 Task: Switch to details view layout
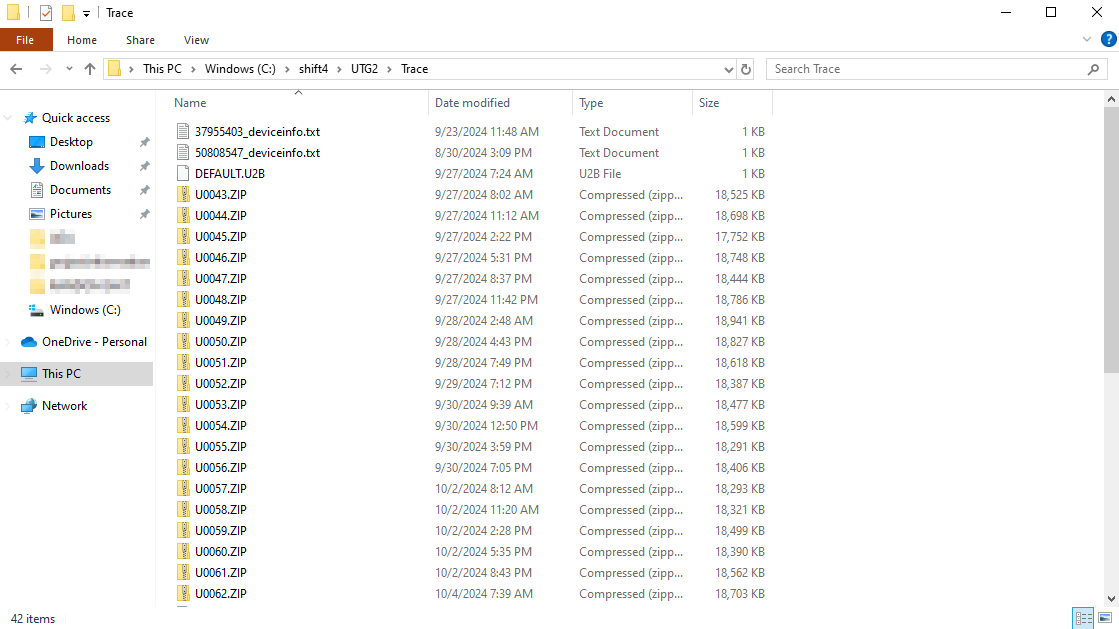pyautogui.click(x=1082, y=618)
